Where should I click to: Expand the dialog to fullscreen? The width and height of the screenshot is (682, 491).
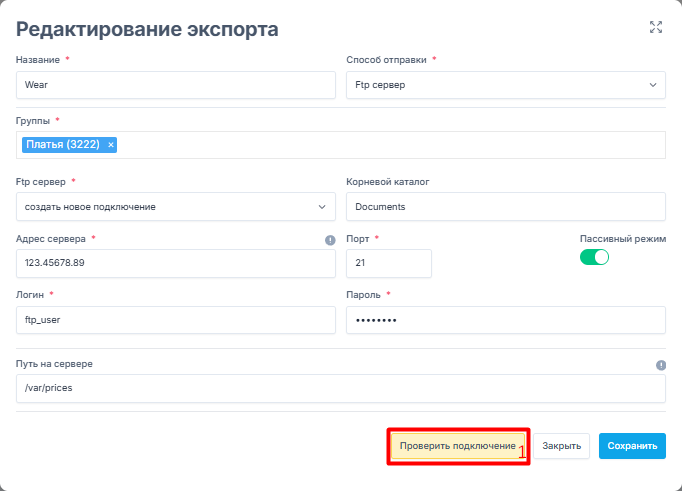pyautogui.click(x=656, y=28)
